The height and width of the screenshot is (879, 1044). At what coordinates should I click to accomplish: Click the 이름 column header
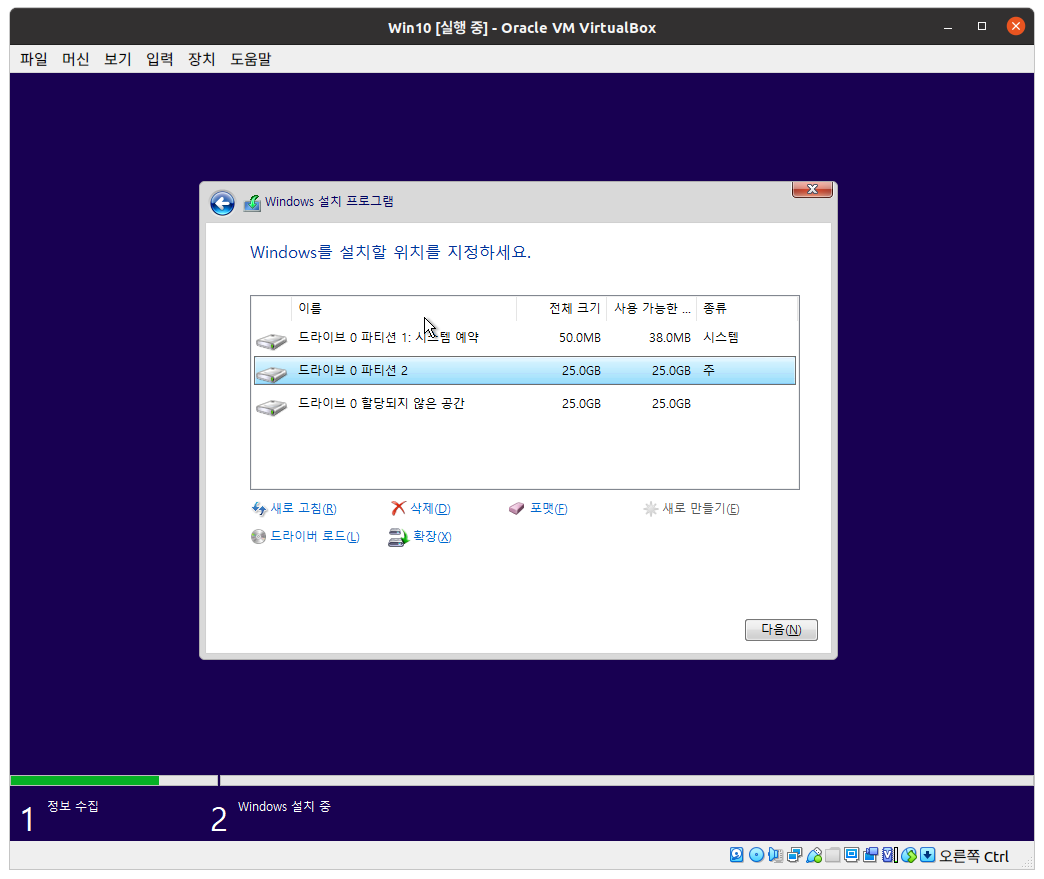(403, 308)
